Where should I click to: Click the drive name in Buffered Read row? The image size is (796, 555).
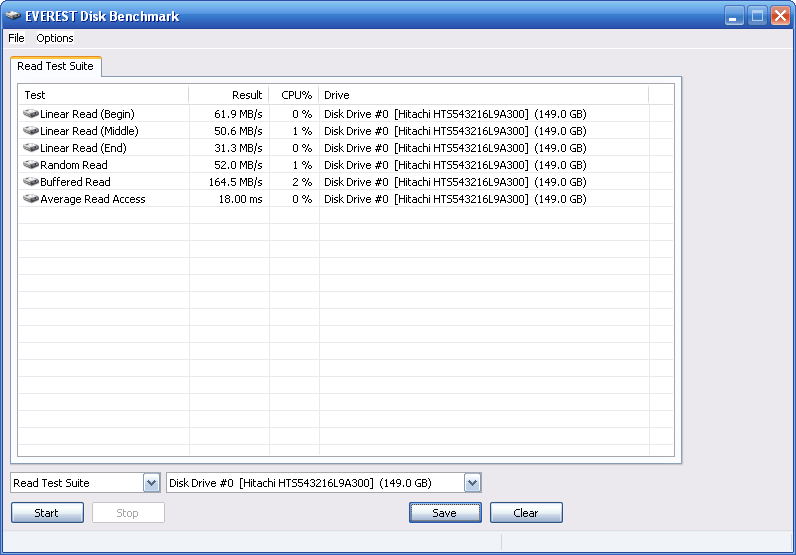[x=455, y=182]
